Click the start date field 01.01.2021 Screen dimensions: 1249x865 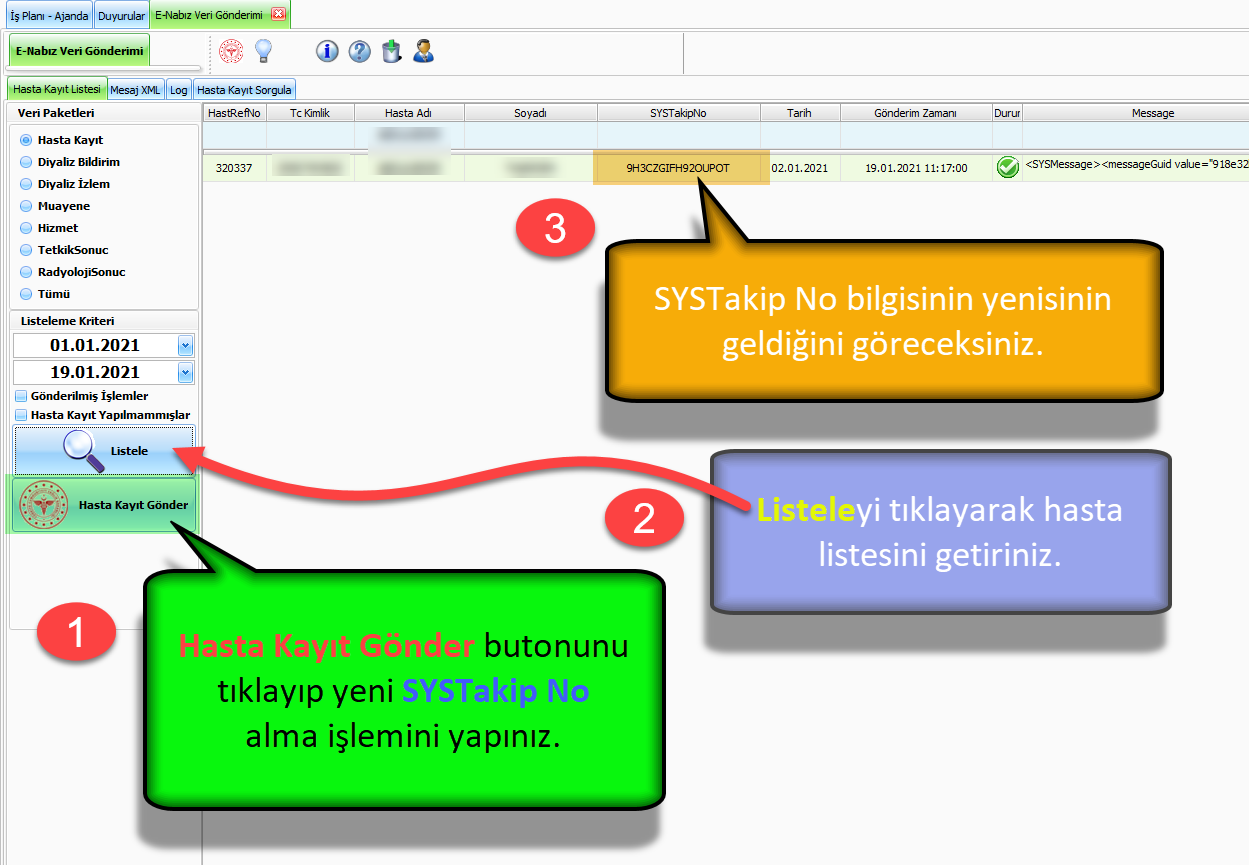point(95,346)
